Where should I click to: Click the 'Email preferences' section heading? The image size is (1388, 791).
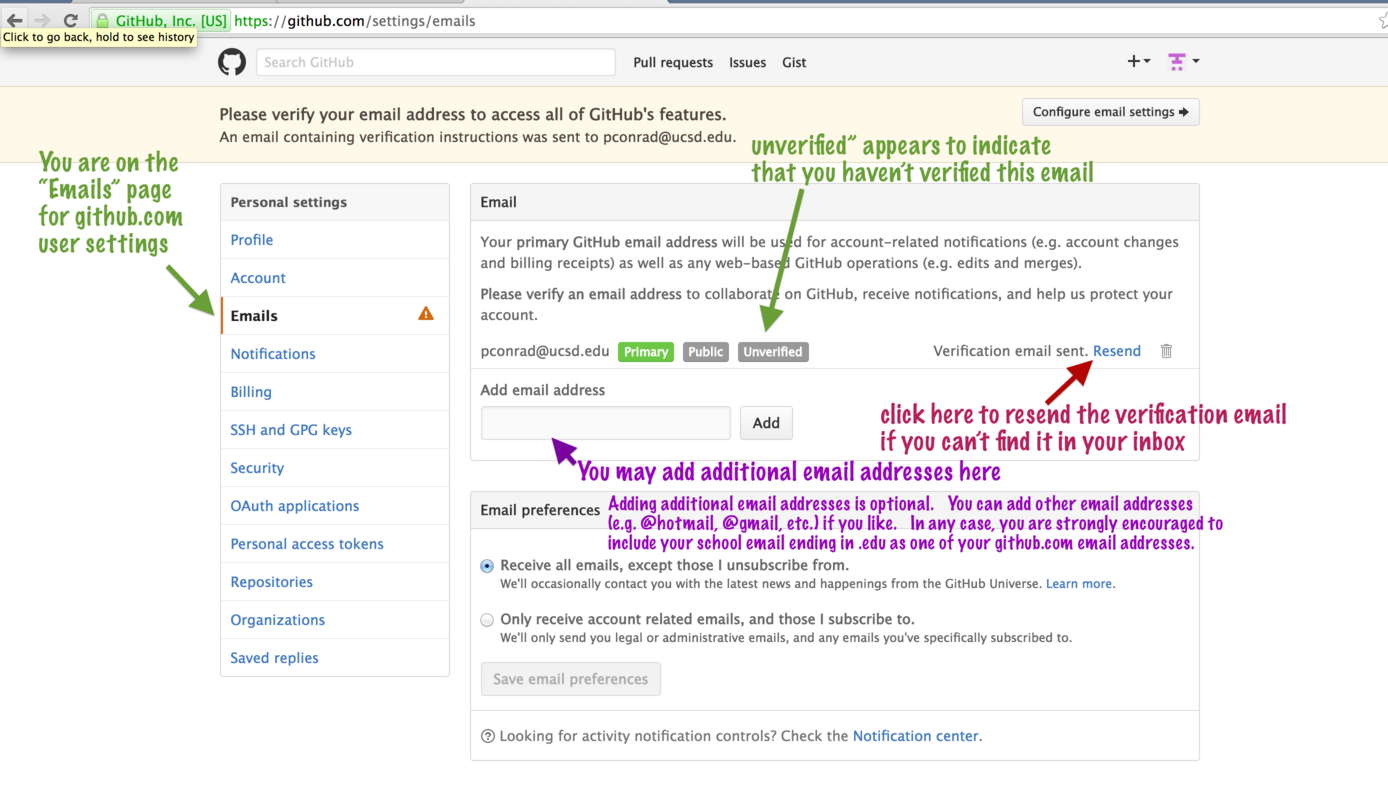tap(540, 510)
